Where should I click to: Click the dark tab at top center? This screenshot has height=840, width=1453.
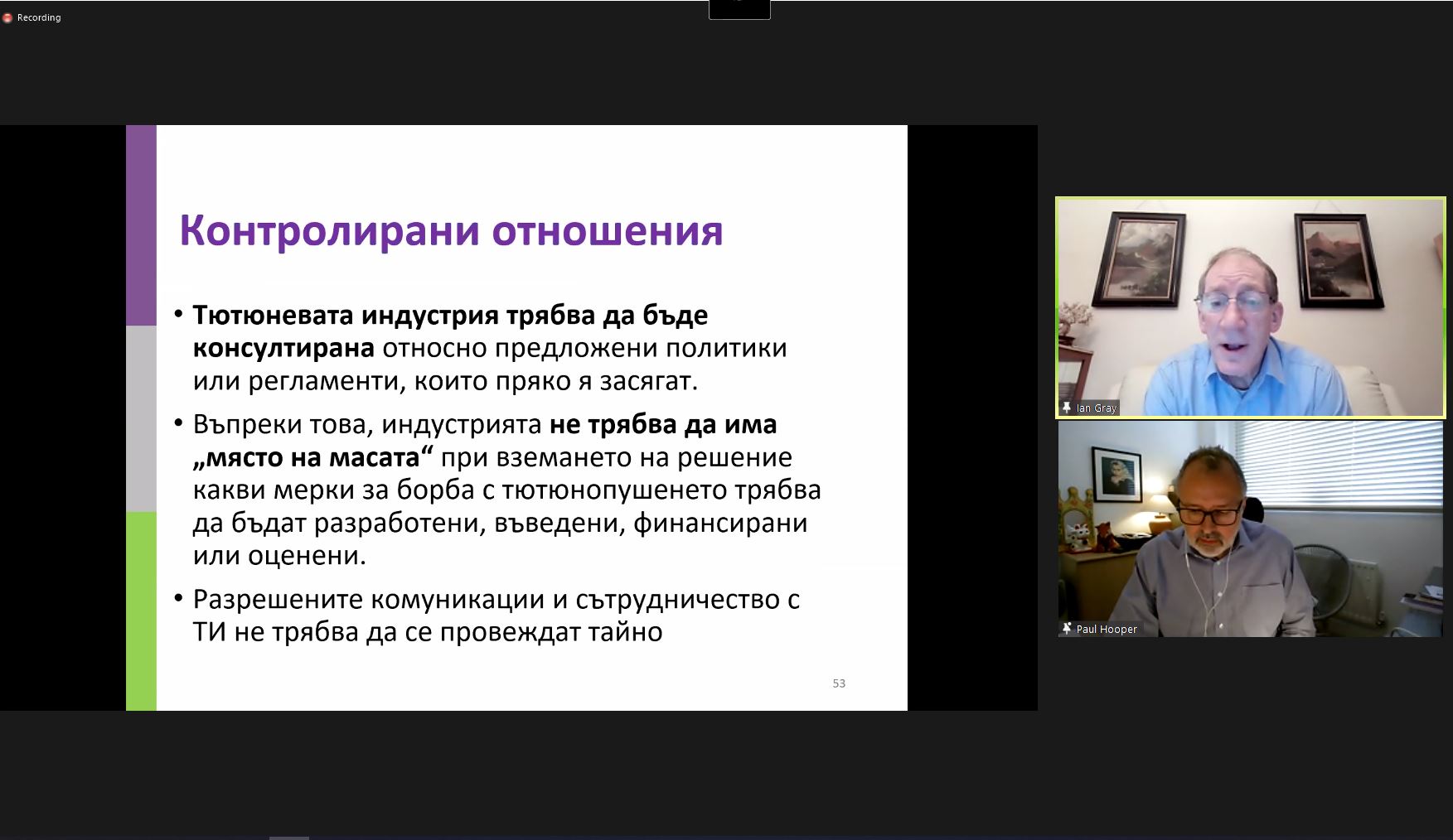(x=739, y=9)
